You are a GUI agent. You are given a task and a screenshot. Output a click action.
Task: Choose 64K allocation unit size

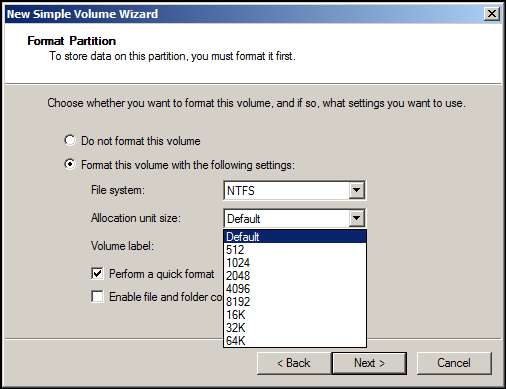295,341
